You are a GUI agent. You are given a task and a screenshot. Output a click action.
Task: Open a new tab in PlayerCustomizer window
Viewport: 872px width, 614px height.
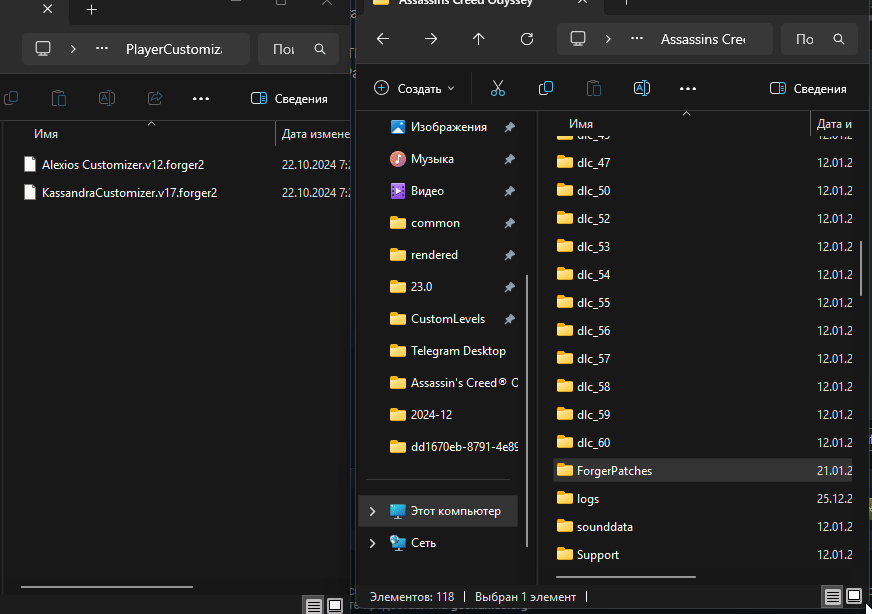[x=92, y=9]
